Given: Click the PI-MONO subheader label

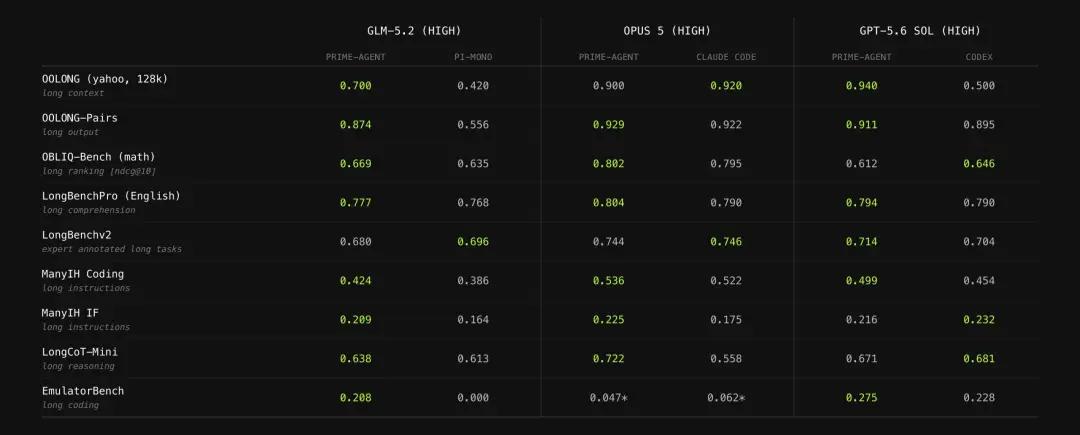Looking at the screenshot, I should click(472, 57).
